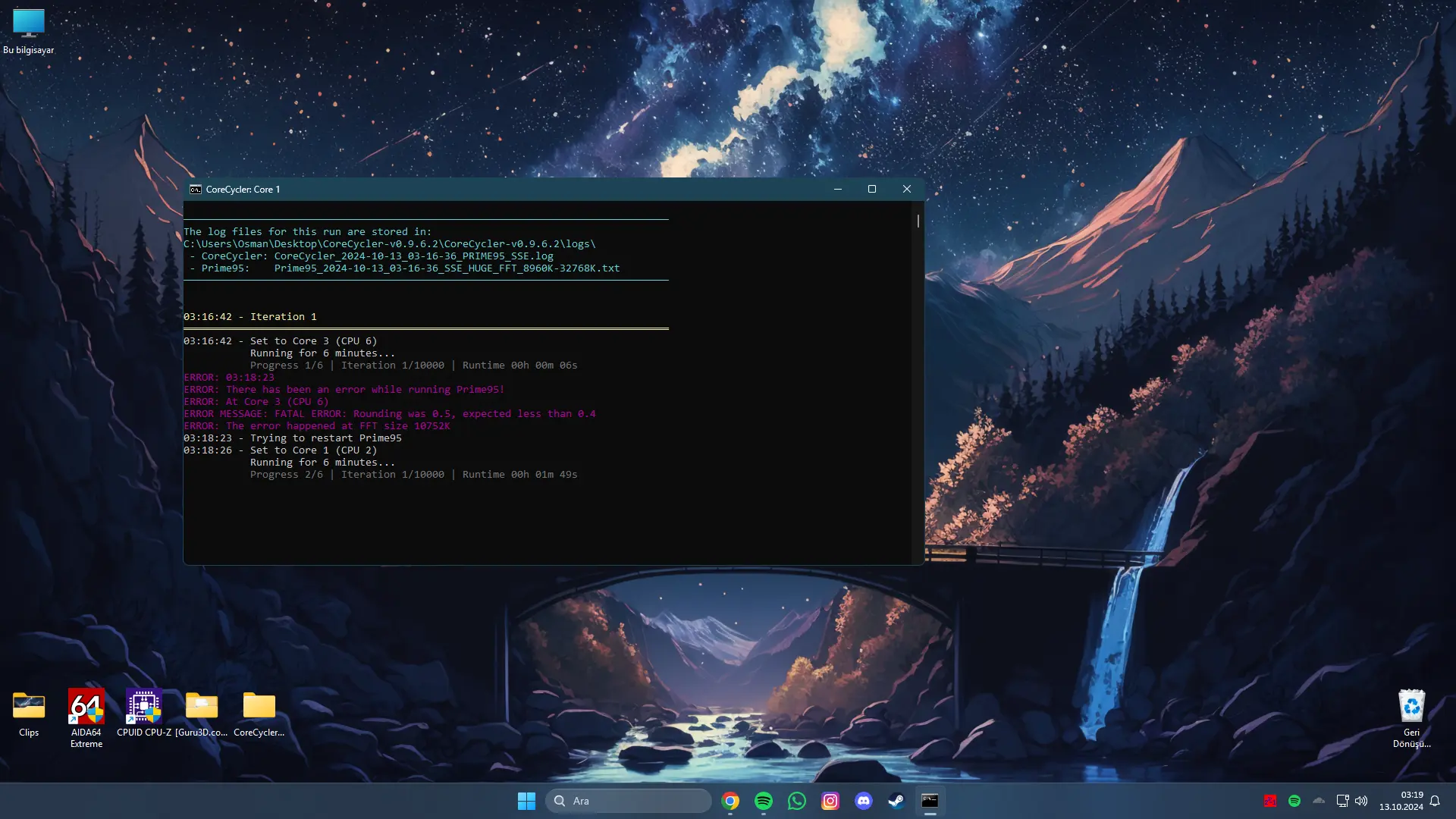The image size is (1456, 819).
Task: Switch to the console app on the taskbar
Action: (x=930, y=801)
